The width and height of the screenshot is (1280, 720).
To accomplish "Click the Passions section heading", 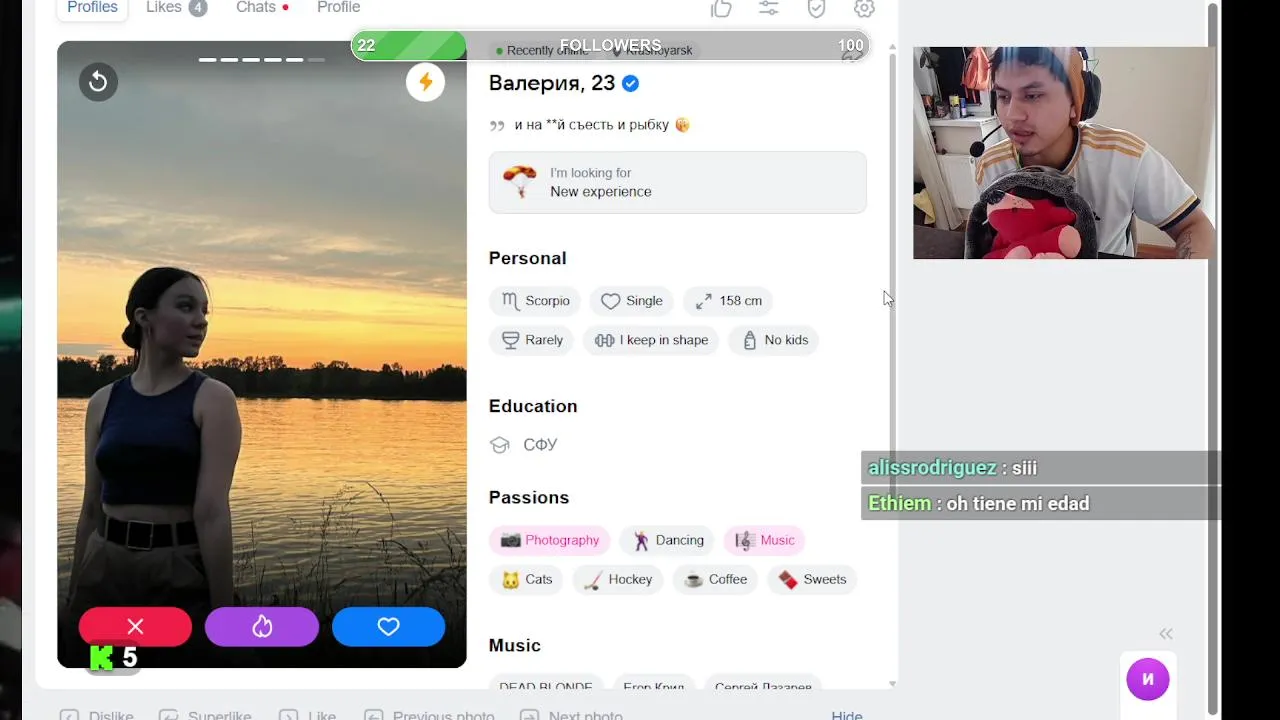I will [x=529, y=498].
